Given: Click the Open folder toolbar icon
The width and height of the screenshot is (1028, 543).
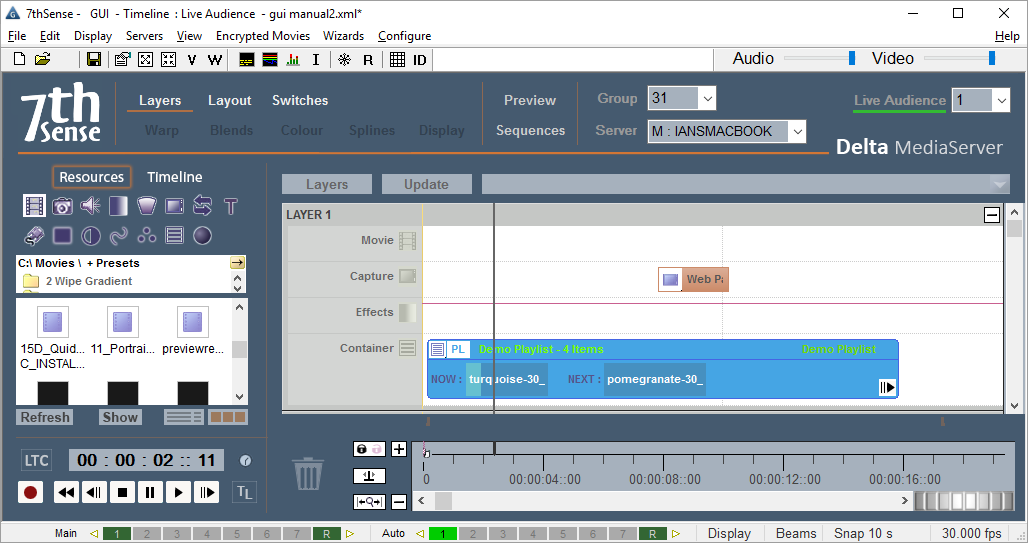Looking at the screenshot, I should click(43, 59).
